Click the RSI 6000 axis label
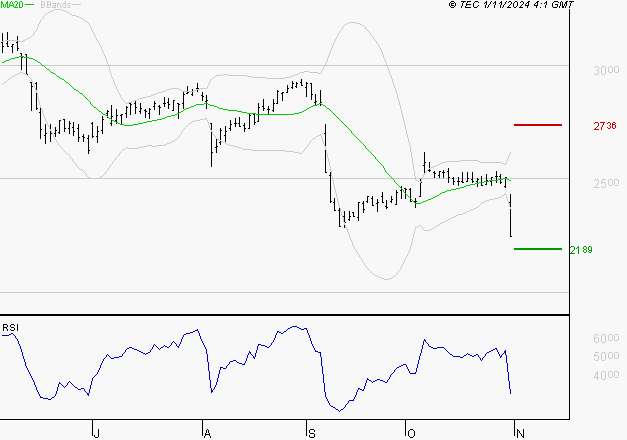Viewport: 627px width, 440px height. 606,338
